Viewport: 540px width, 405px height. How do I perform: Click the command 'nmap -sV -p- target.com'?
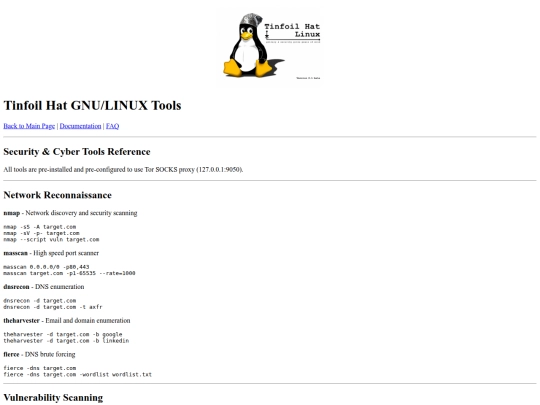point(41,233)
